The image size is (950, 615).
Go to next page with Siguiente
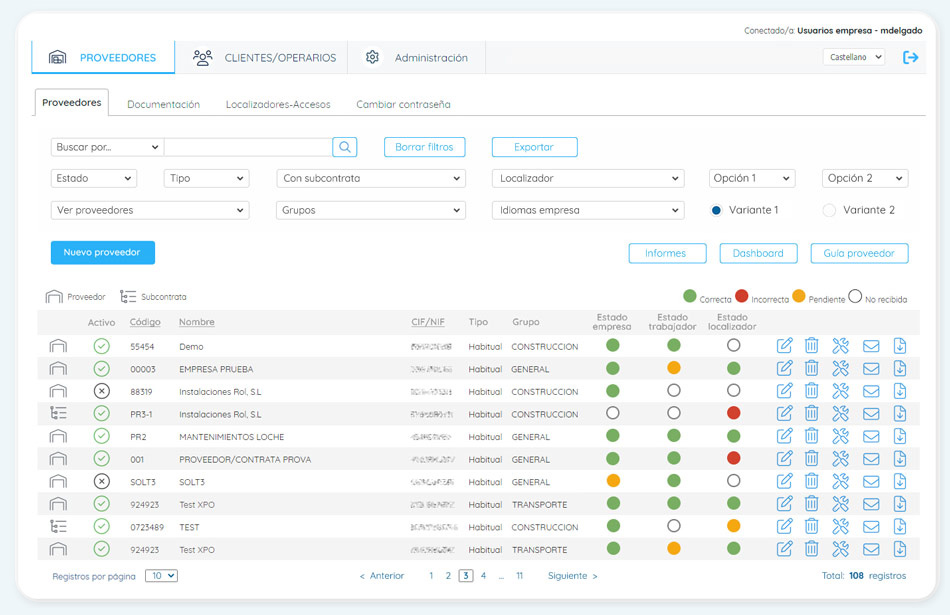click(x=573, y=576)
